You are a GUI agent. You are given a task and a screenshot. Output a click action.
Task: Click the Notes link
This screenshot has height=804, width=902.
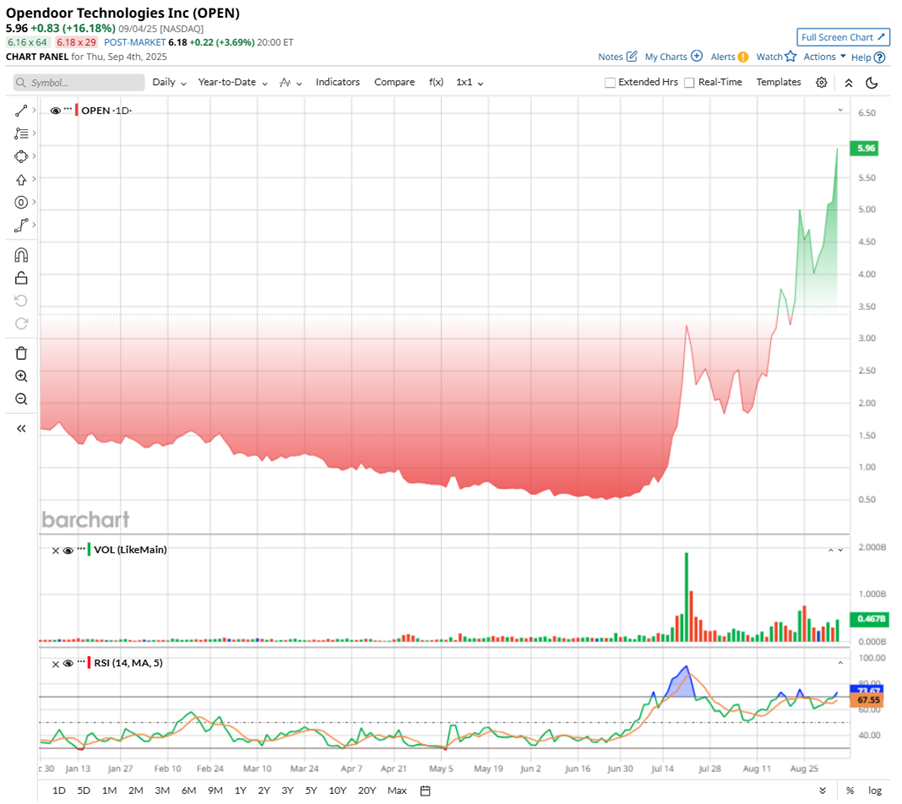(610, 57)
